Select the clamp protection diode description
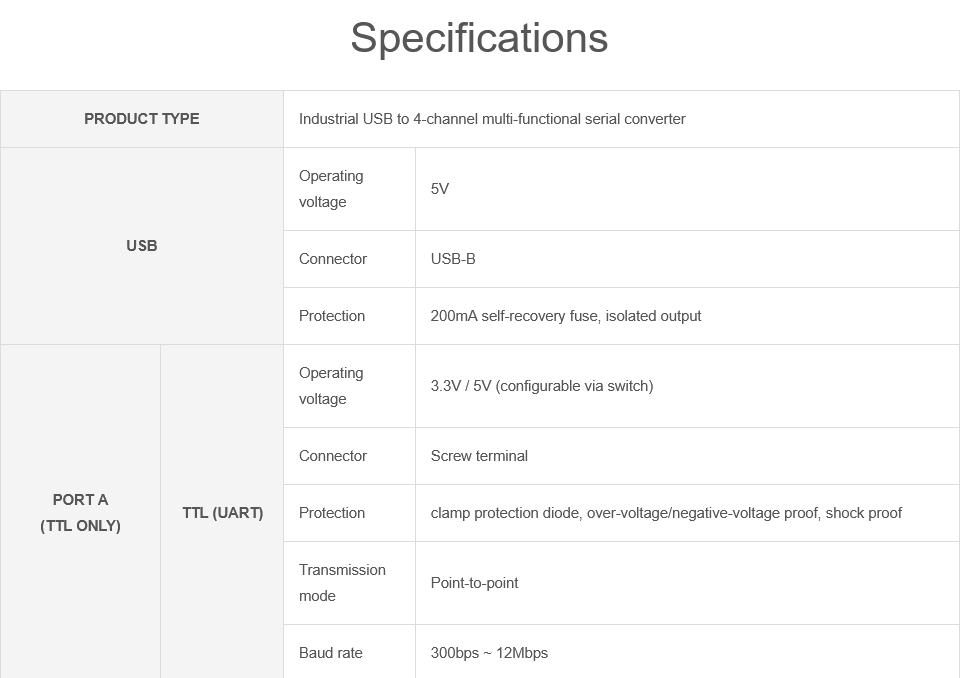 pyautogui.click(x=666, y=513)
